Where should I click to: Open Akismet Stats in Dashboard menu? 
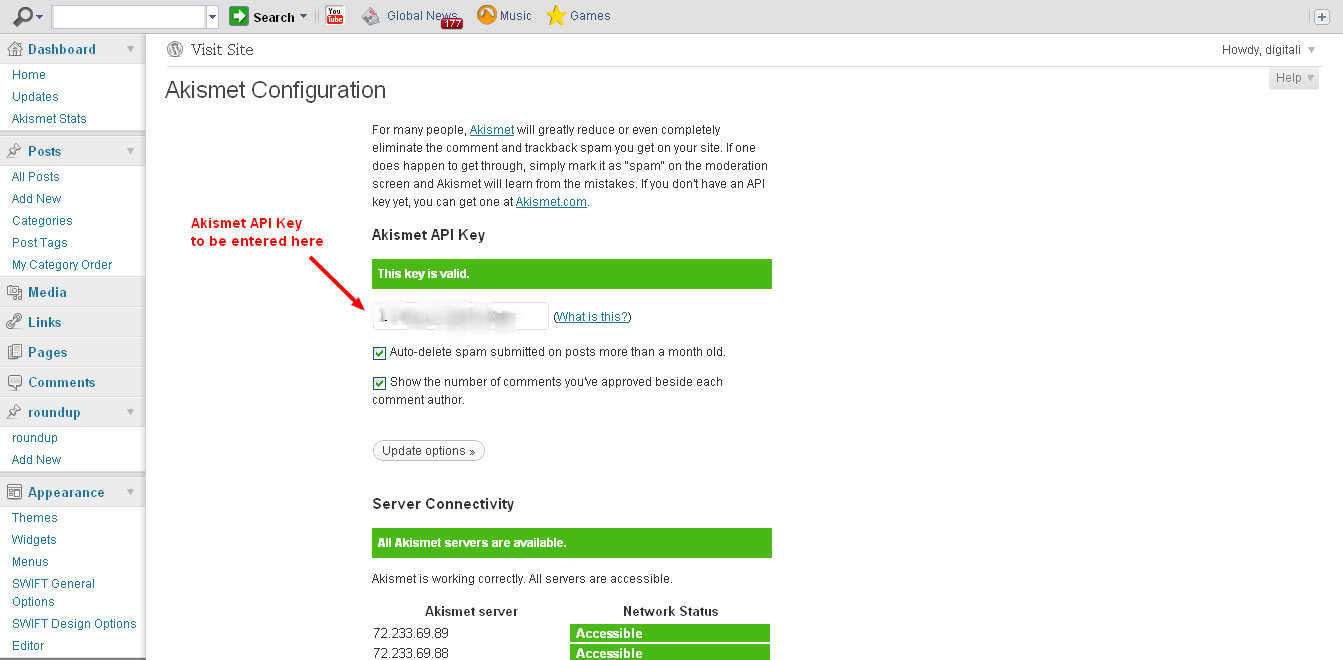[49, 119]
